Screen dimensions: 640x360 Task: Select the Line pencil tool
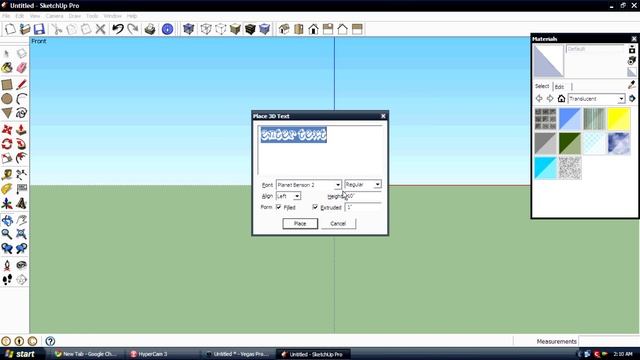click(22, 85)
